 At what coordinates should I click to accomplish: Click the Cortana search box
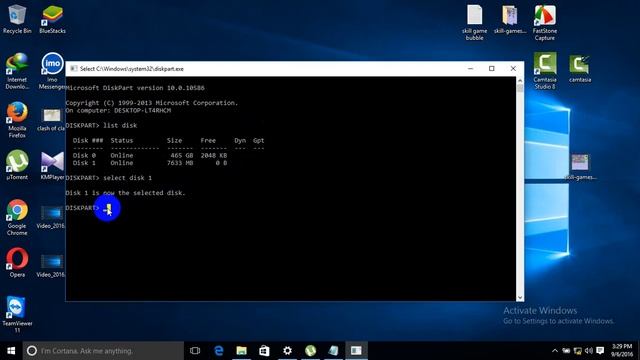[x=103, y=351]
